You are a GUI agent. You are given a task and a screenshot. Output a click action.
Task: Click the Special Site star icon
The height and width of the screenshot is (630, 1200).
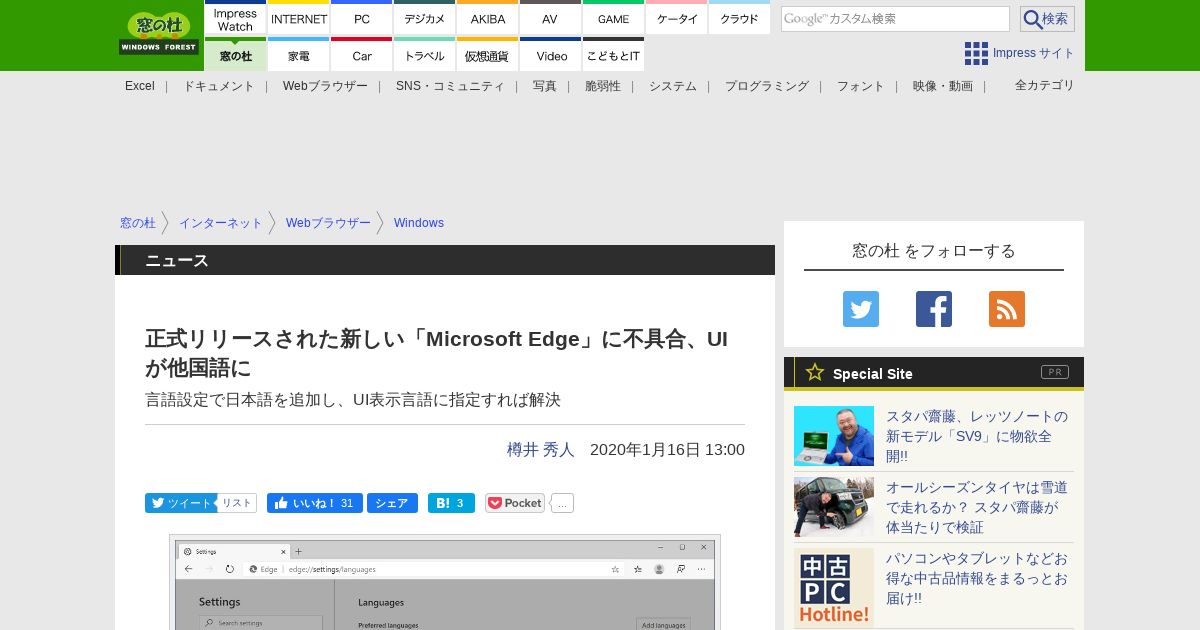pos(815,373)
